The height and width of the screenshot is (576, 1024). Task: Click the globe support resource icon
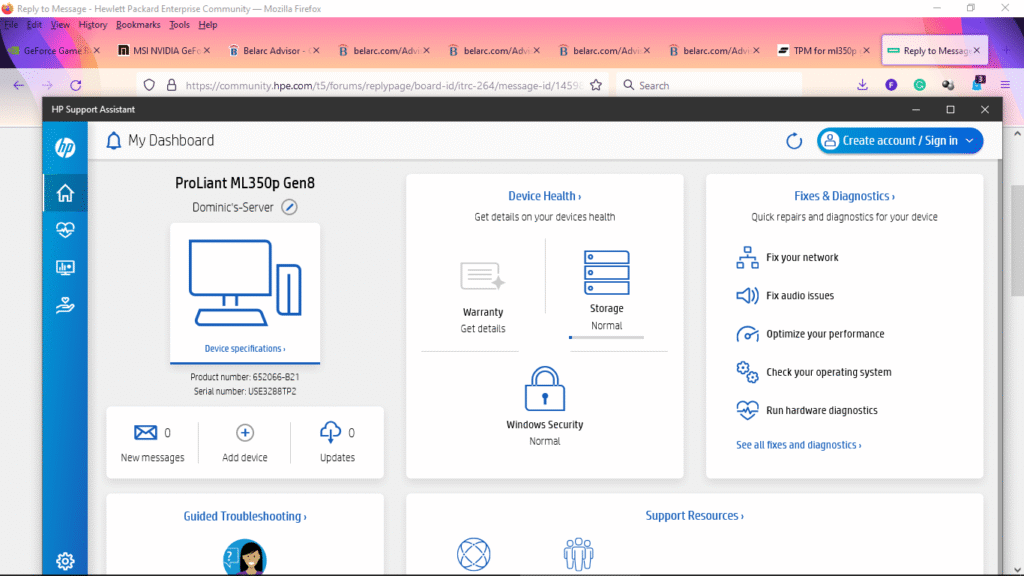tap(473, 554)
